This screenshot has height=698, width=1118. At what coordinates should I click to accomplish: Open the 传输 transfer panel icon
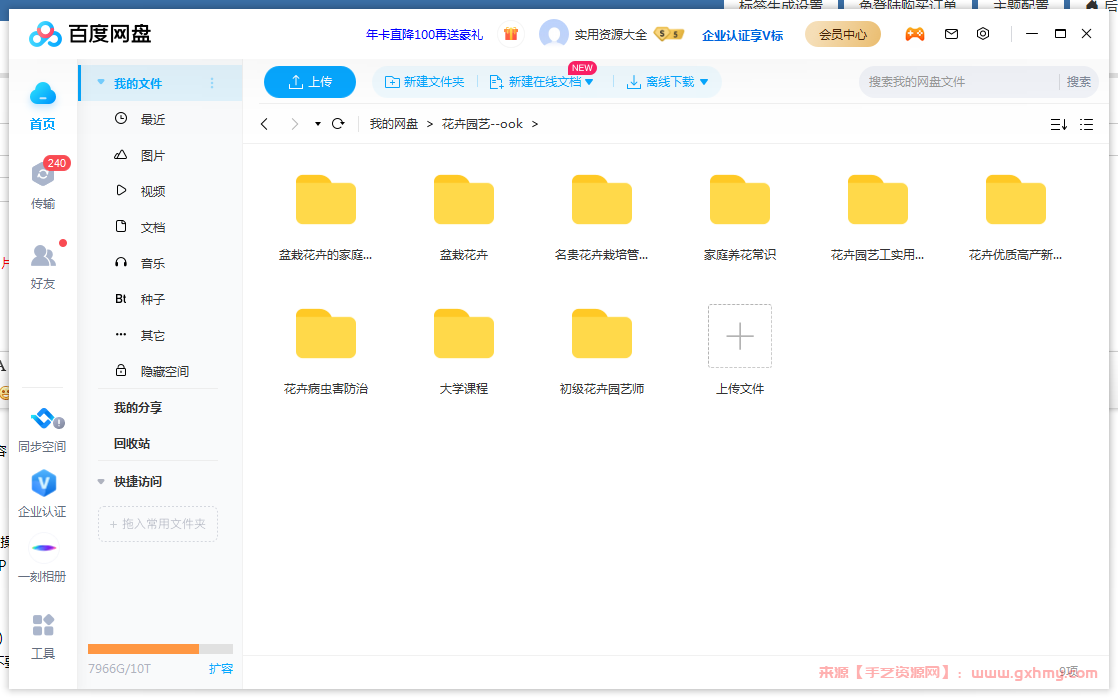(43, 175)
